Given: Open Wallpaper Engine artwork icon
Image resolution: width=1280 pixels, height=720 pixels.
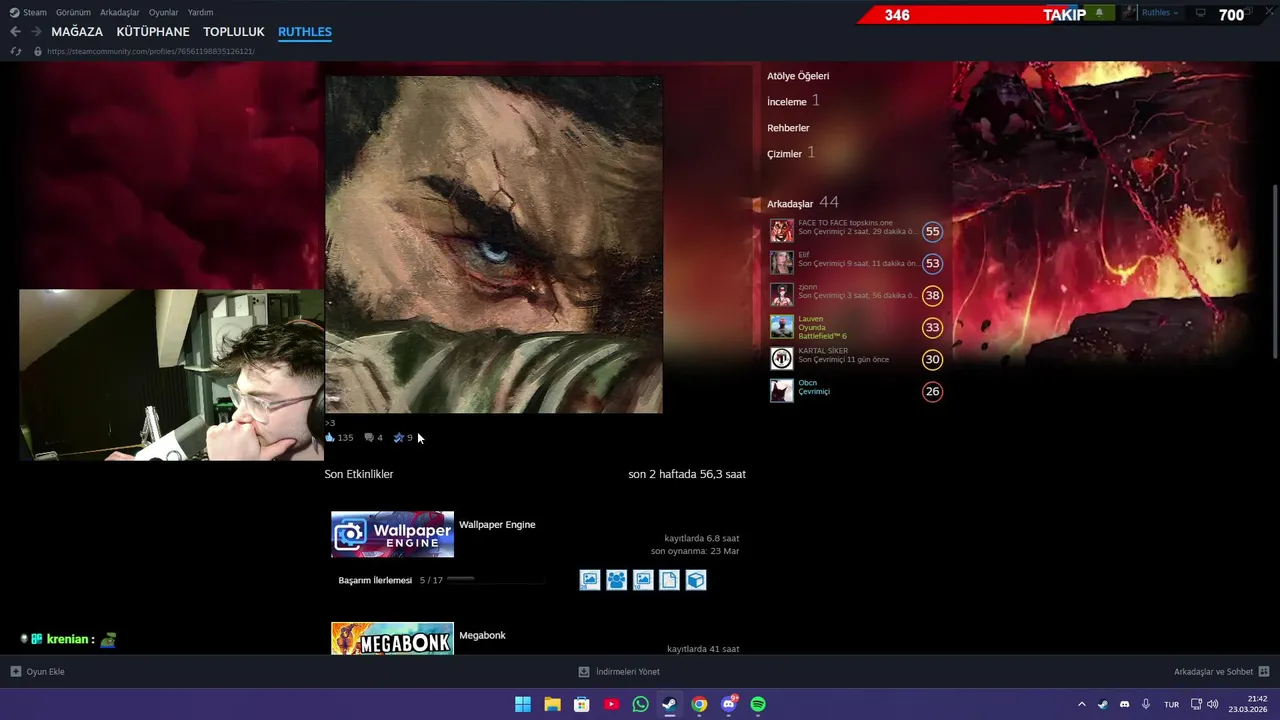Looking at the screenshot, I should click(x=643, y=580).
